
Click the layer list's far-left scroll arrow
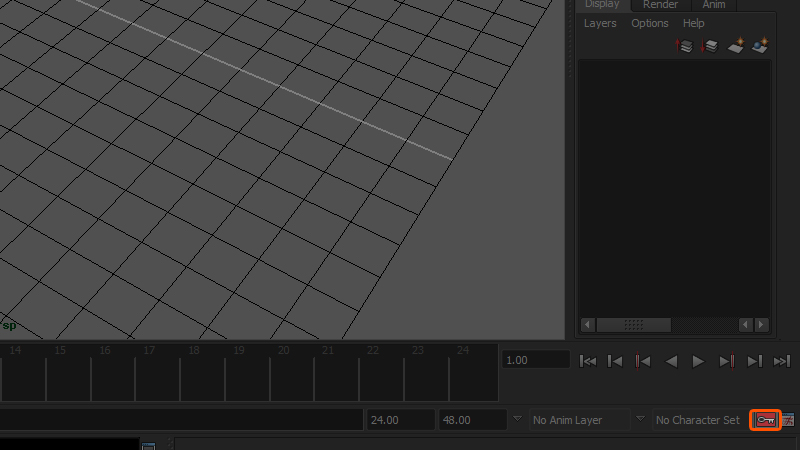coord(587,325)
